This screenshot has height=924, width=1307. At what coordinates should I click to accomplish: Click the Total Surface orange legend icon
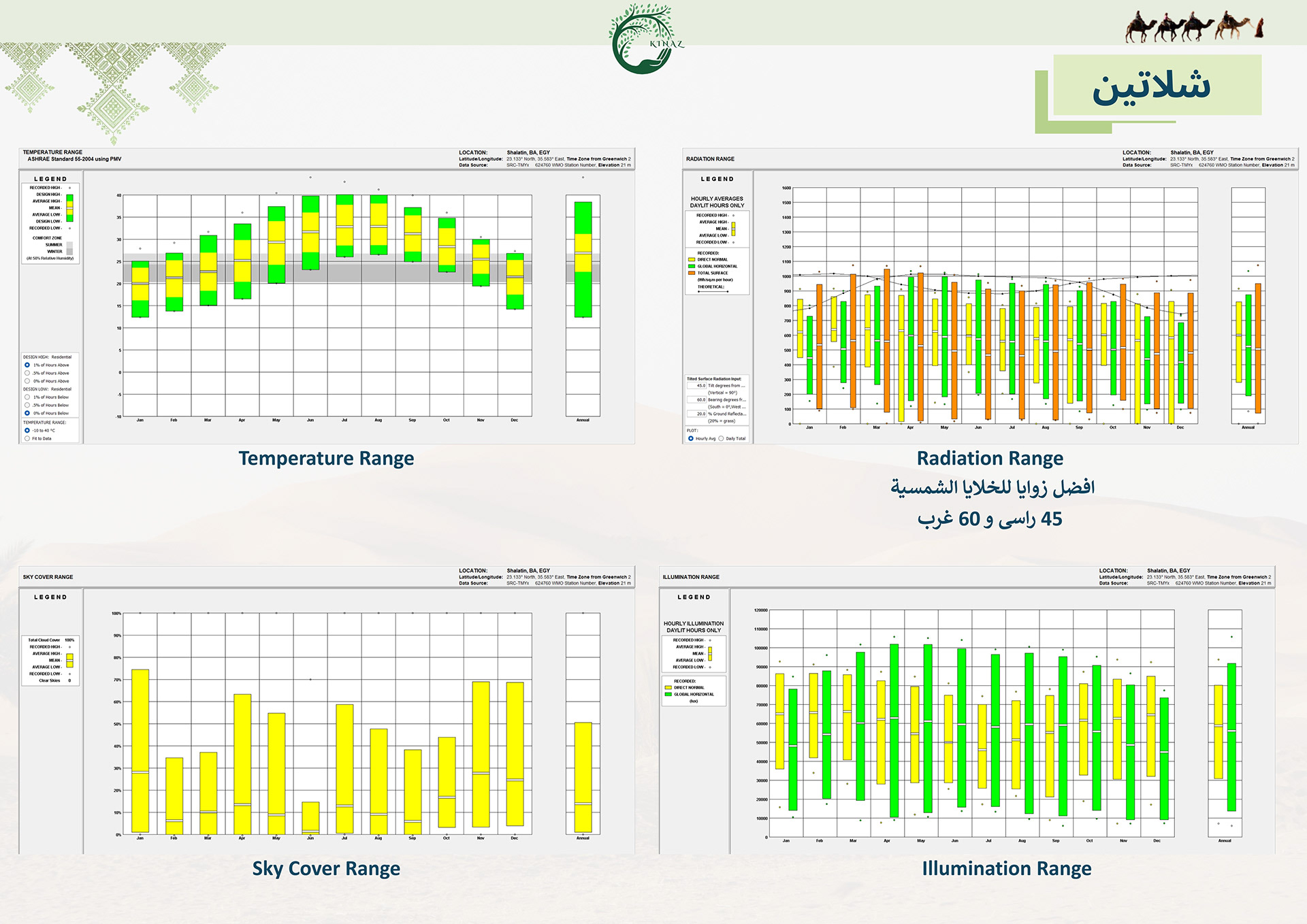(x=692, y=273)
